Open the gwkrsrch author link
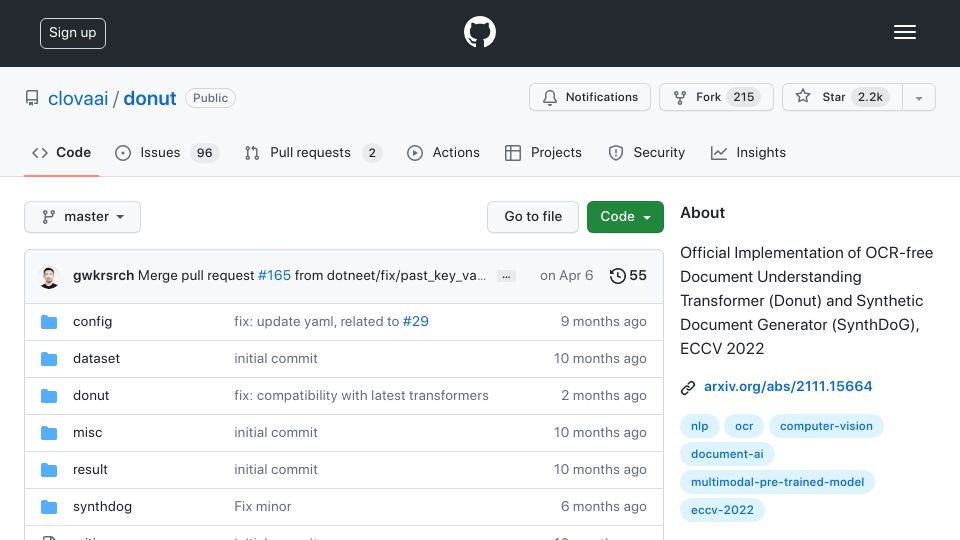This screenshot has height=540, width=960. (103, 276)
